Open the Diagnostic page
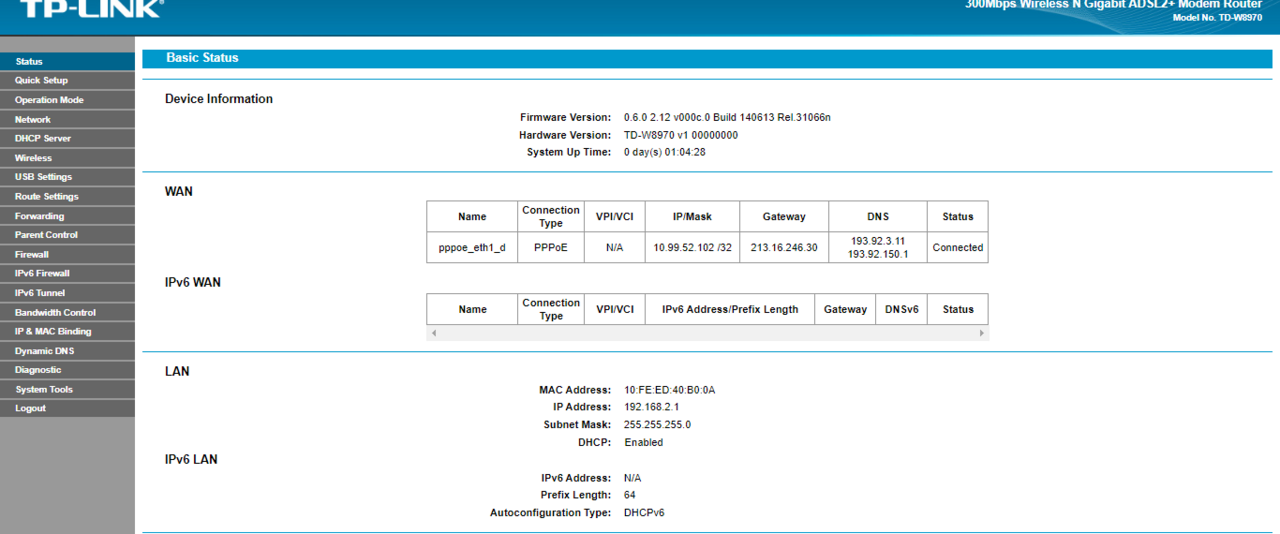The image size is (1280, 534). coord(67,370)
